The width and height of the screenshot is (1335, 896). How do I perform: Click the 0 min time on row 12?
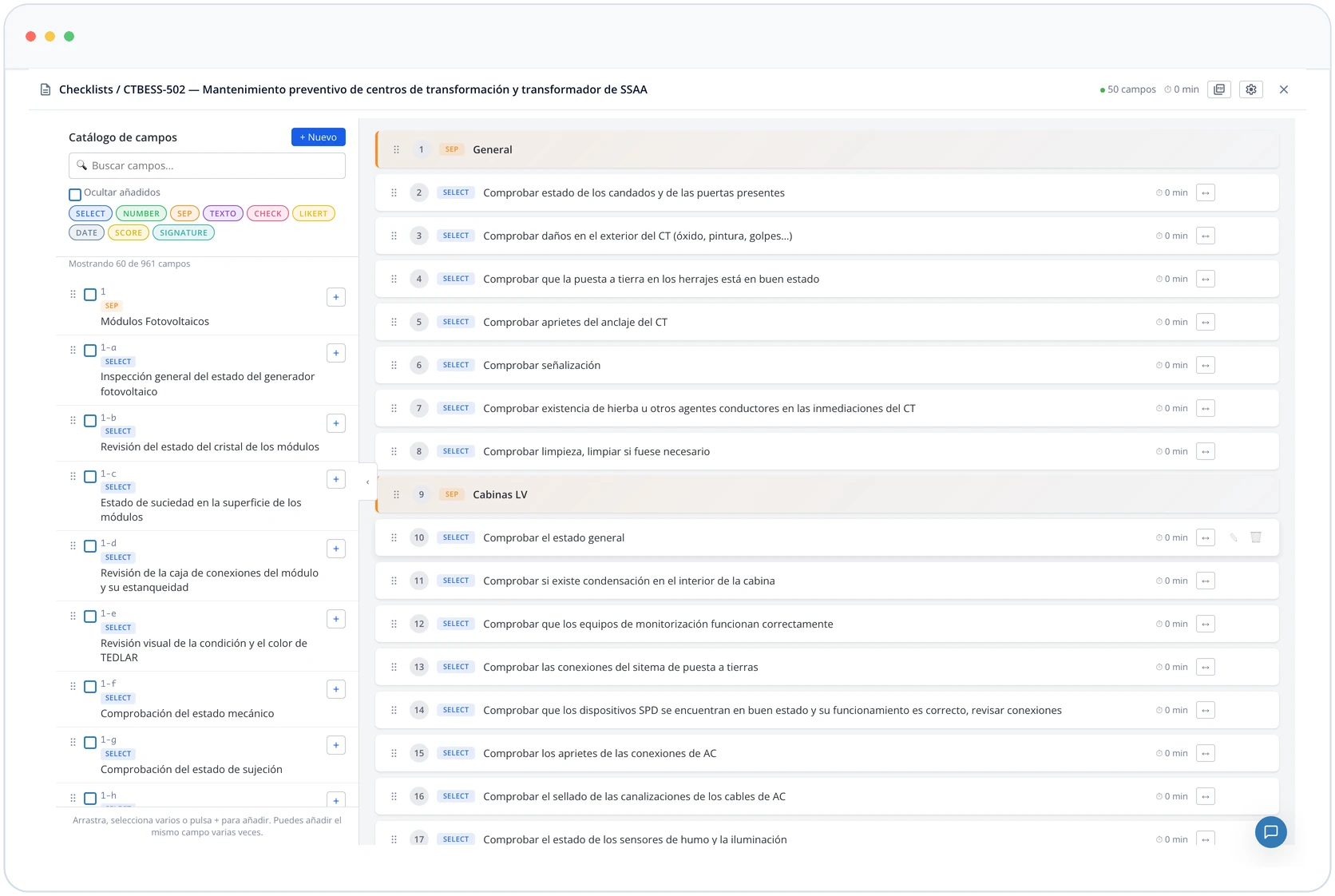click(x=1172, y=624)
